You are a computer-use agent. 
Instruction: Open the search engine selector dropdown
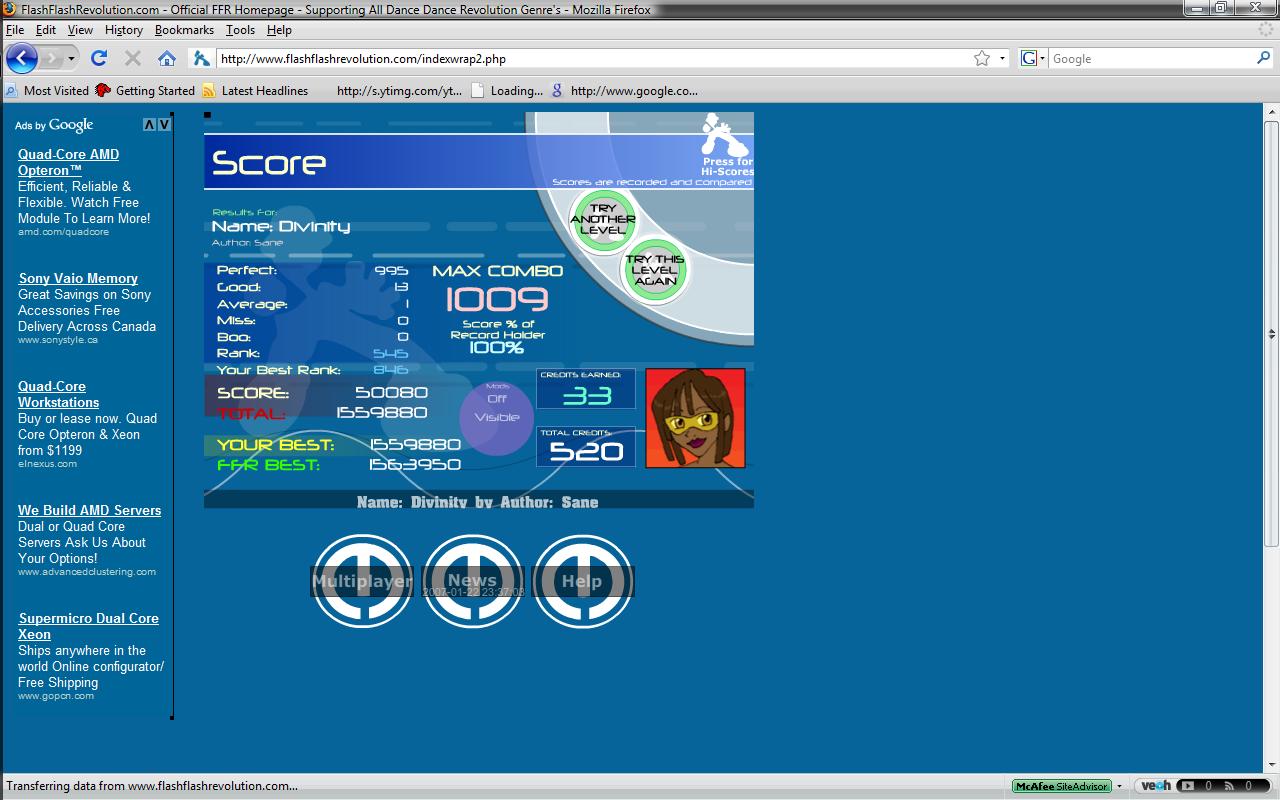tap(1042, 58)
